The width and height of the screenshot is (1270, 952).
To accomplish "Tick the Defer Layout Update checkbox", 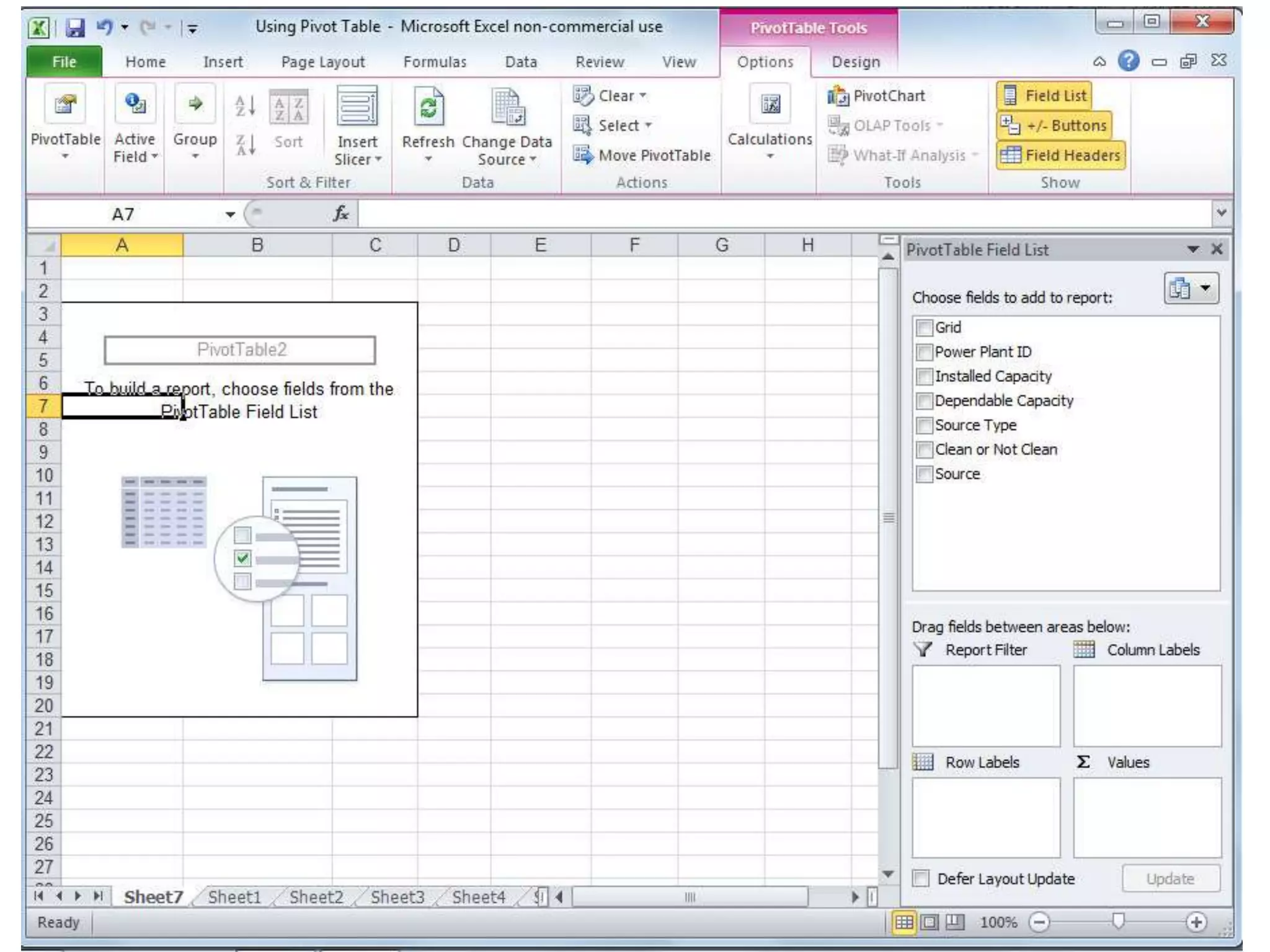I will click(x=921, y=878).
